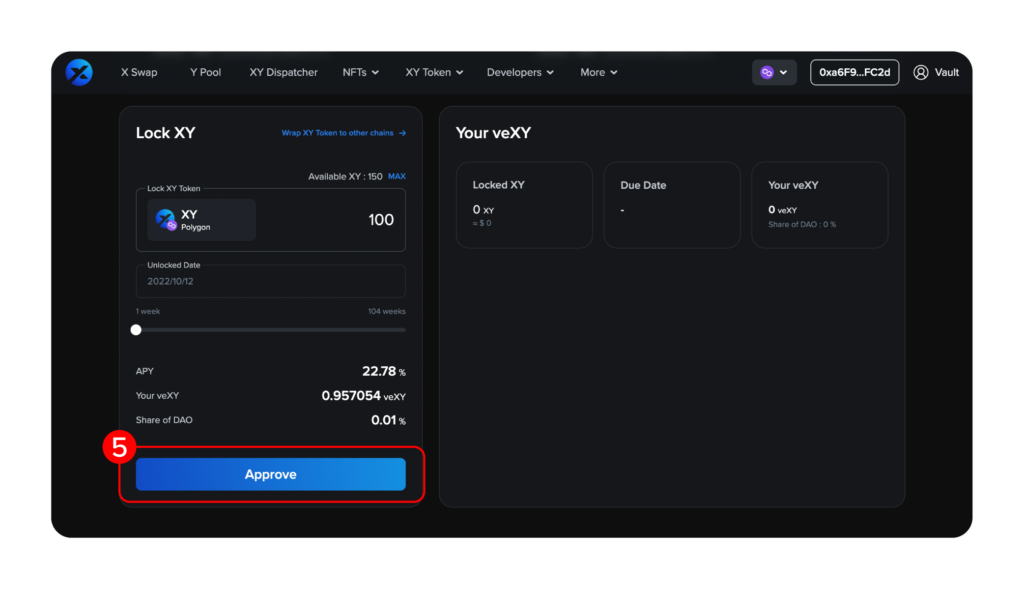Viewport: 1024px width, 589px height.
Task: Click the Available XY : 150 text
Action: (345, 176)
